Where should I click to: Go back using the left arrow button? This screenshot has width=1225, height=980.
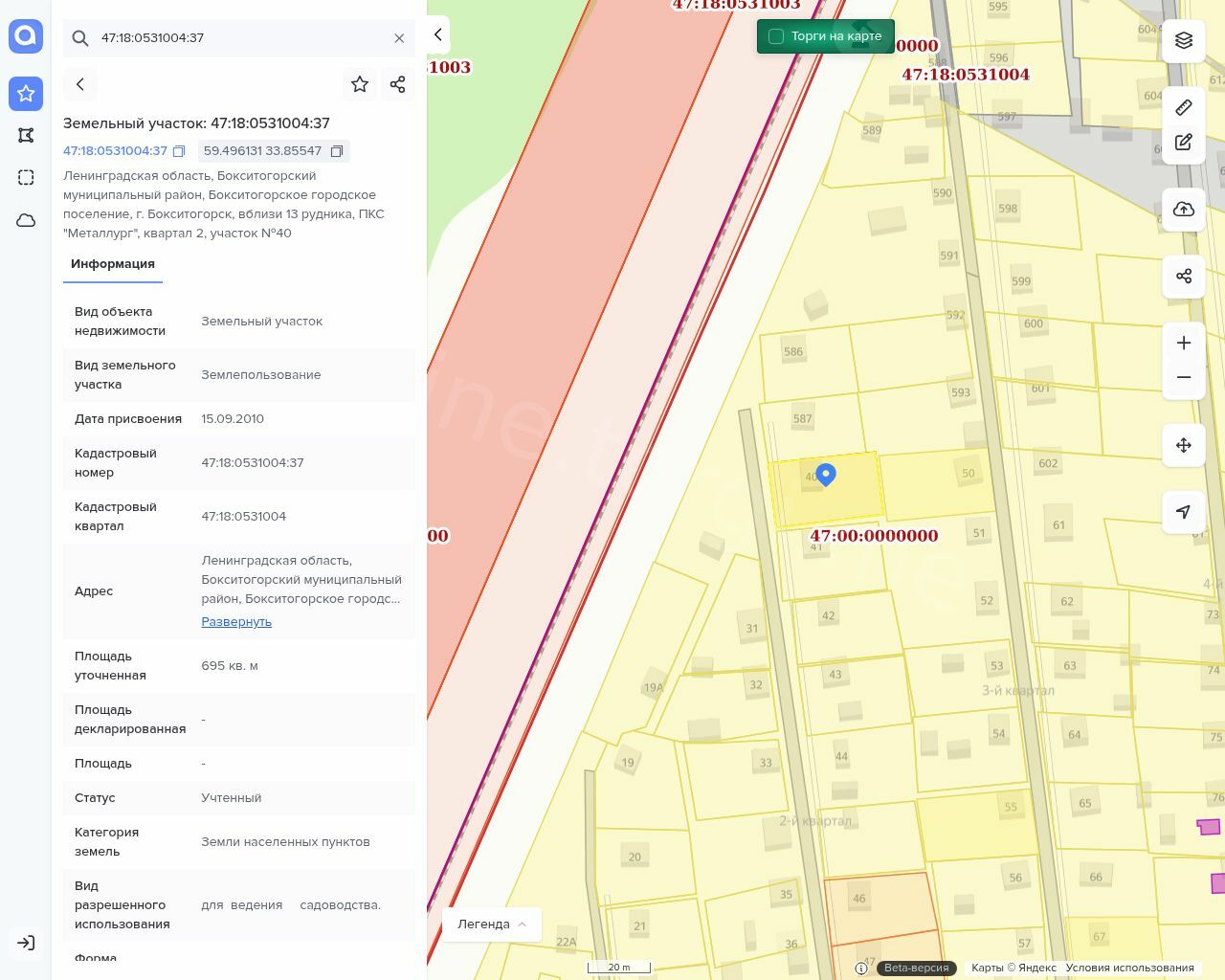tap(80, 84)
